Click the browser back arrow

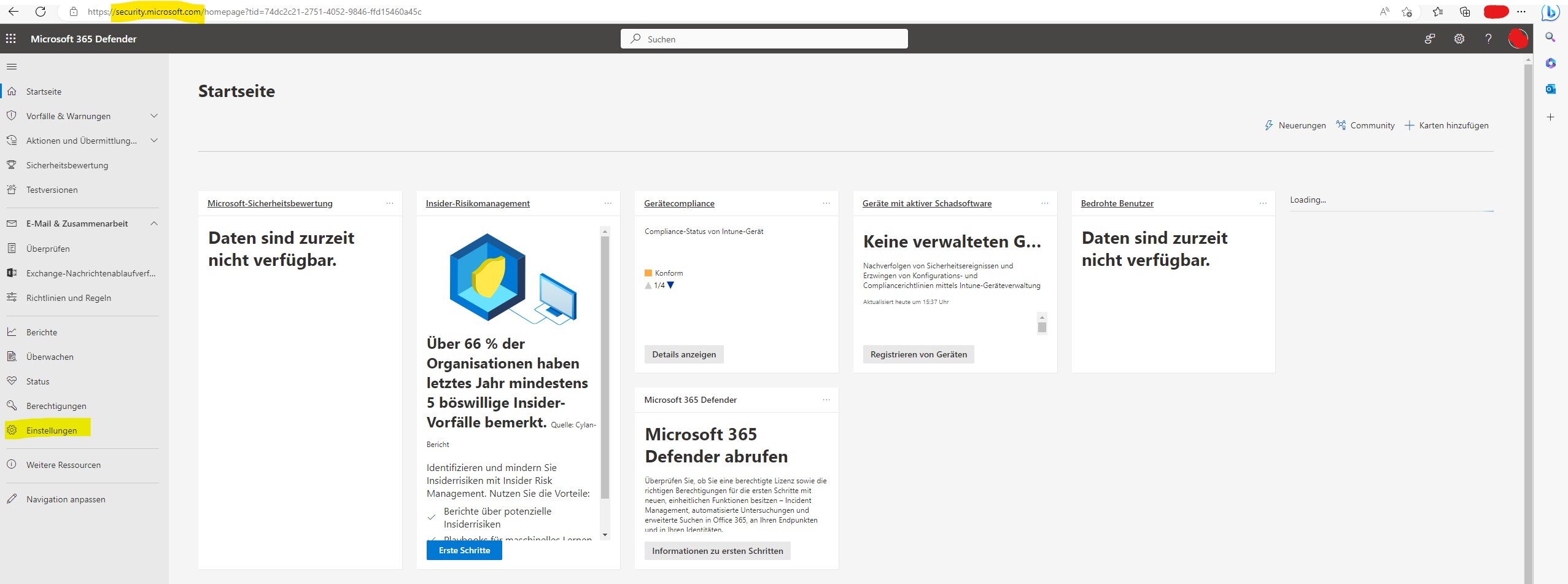14,12
